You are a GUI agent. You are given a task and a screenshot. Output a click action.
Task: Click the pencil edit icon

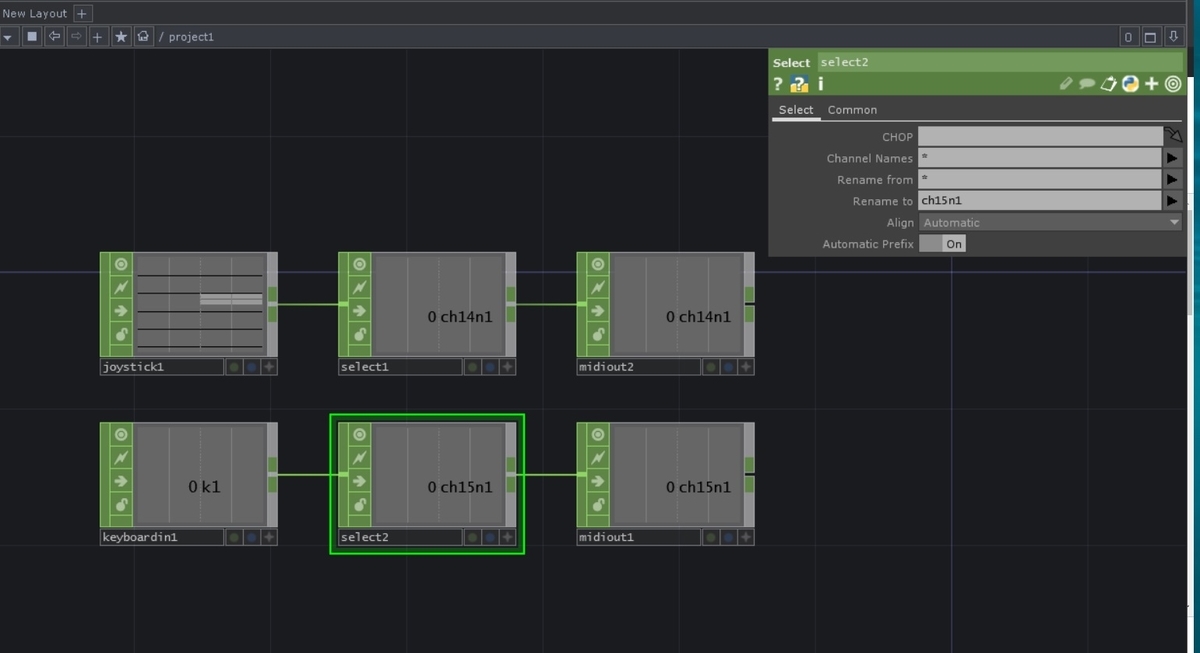[1066, 84]
